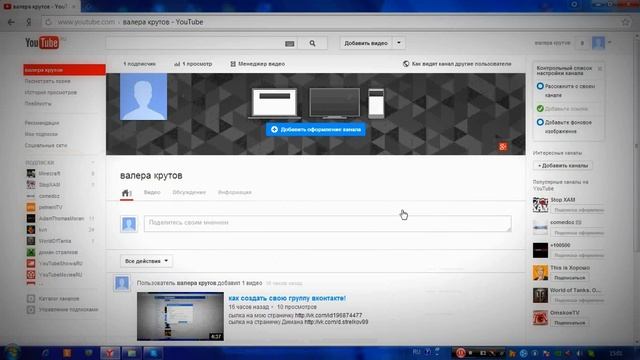Go back with the browser back arrow
Image resolution: width=640 pixels, height=360 pixels.
[x=11, y=22]
